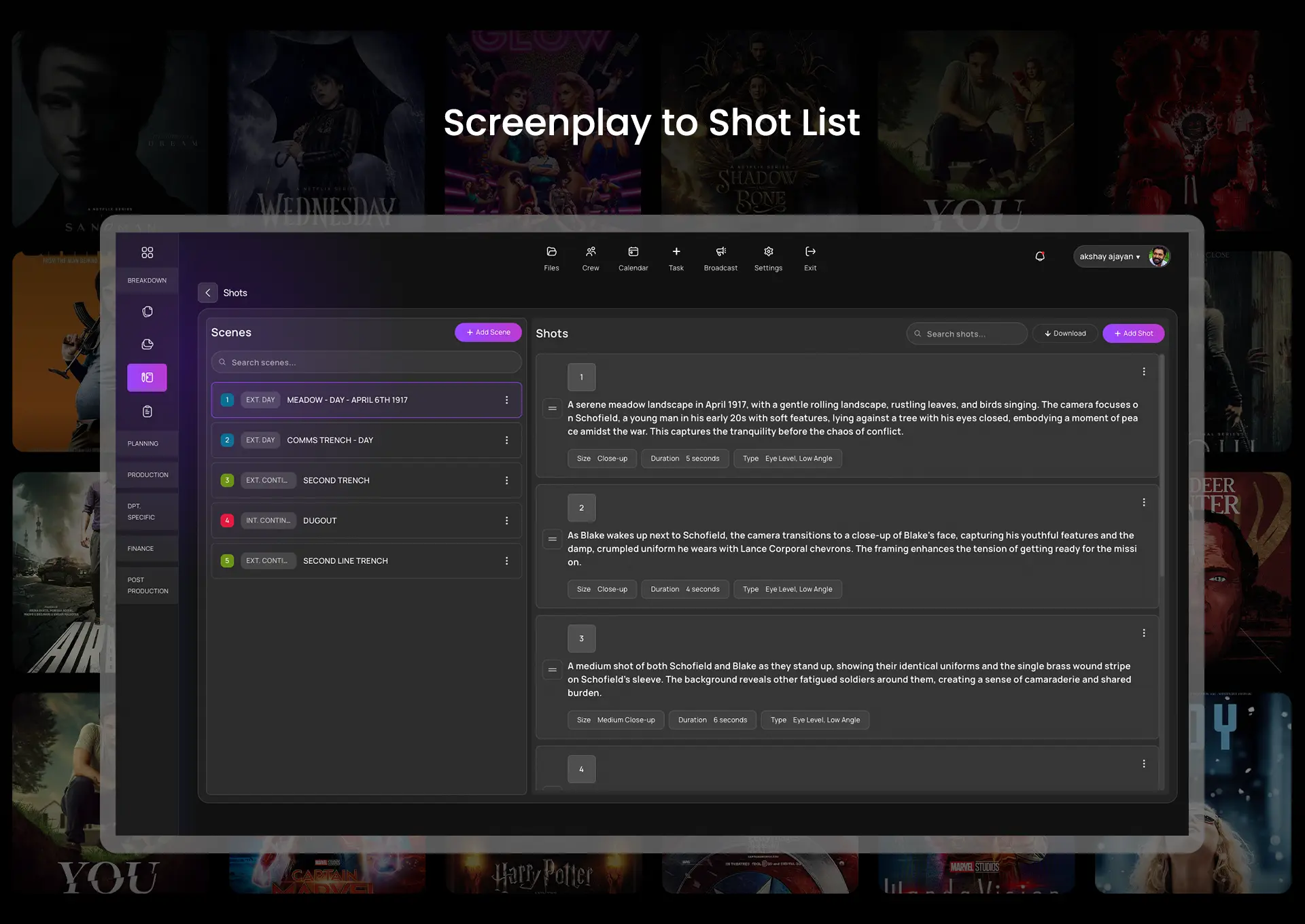Switch to the PLANNING section in the sidebar
The width and height of the screenshot is (1305, 924).
[x=143, y=443]
